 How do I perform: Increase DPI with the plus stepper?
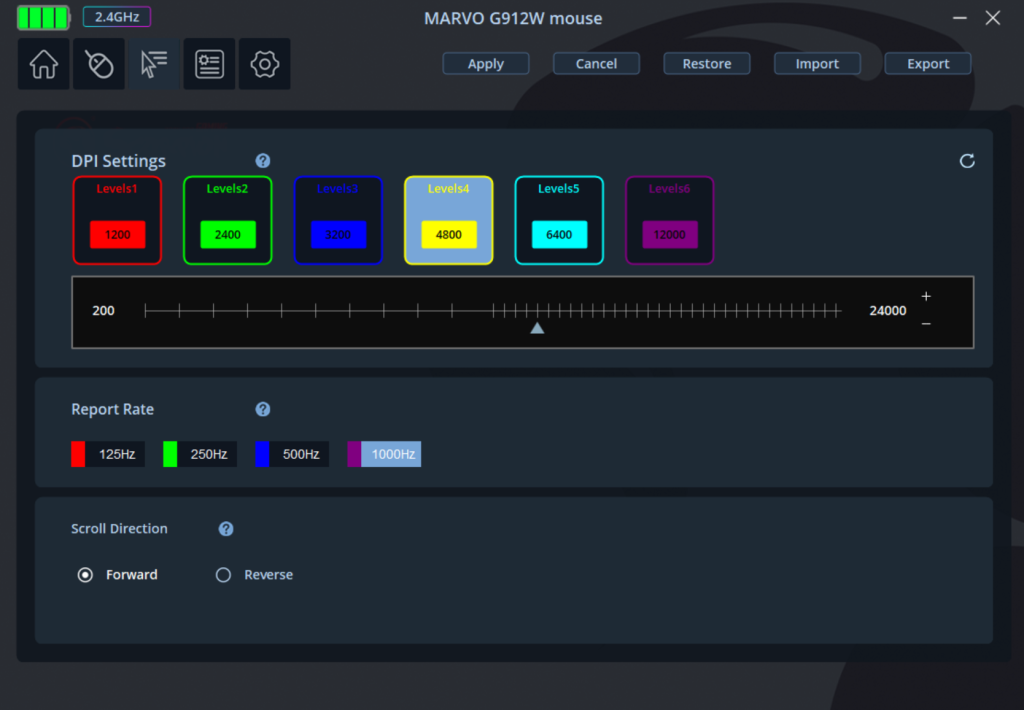(x=926, y=297)
